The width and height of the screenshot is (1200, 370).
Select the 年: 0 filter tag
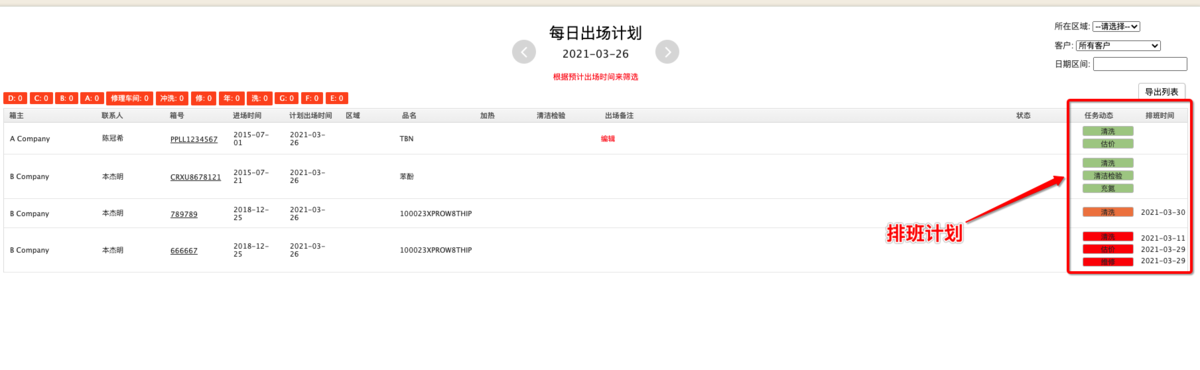tap(232, 98)
